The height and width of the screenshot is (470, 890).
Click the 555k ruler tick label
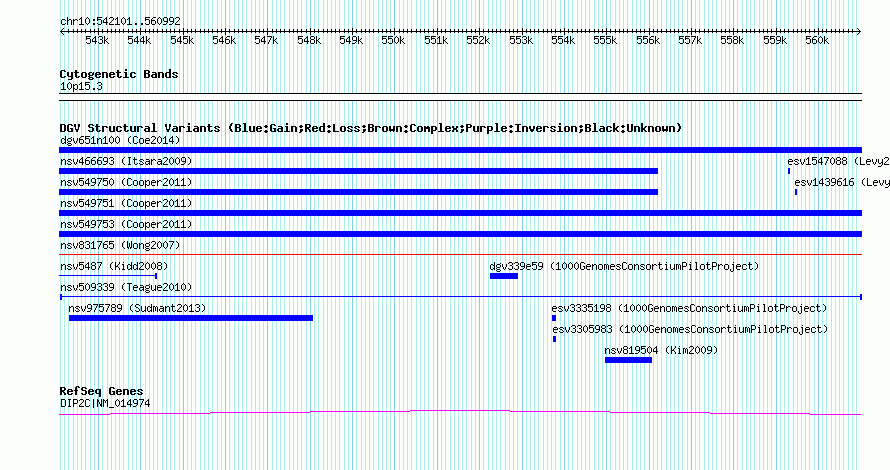[x=605, y=40]
